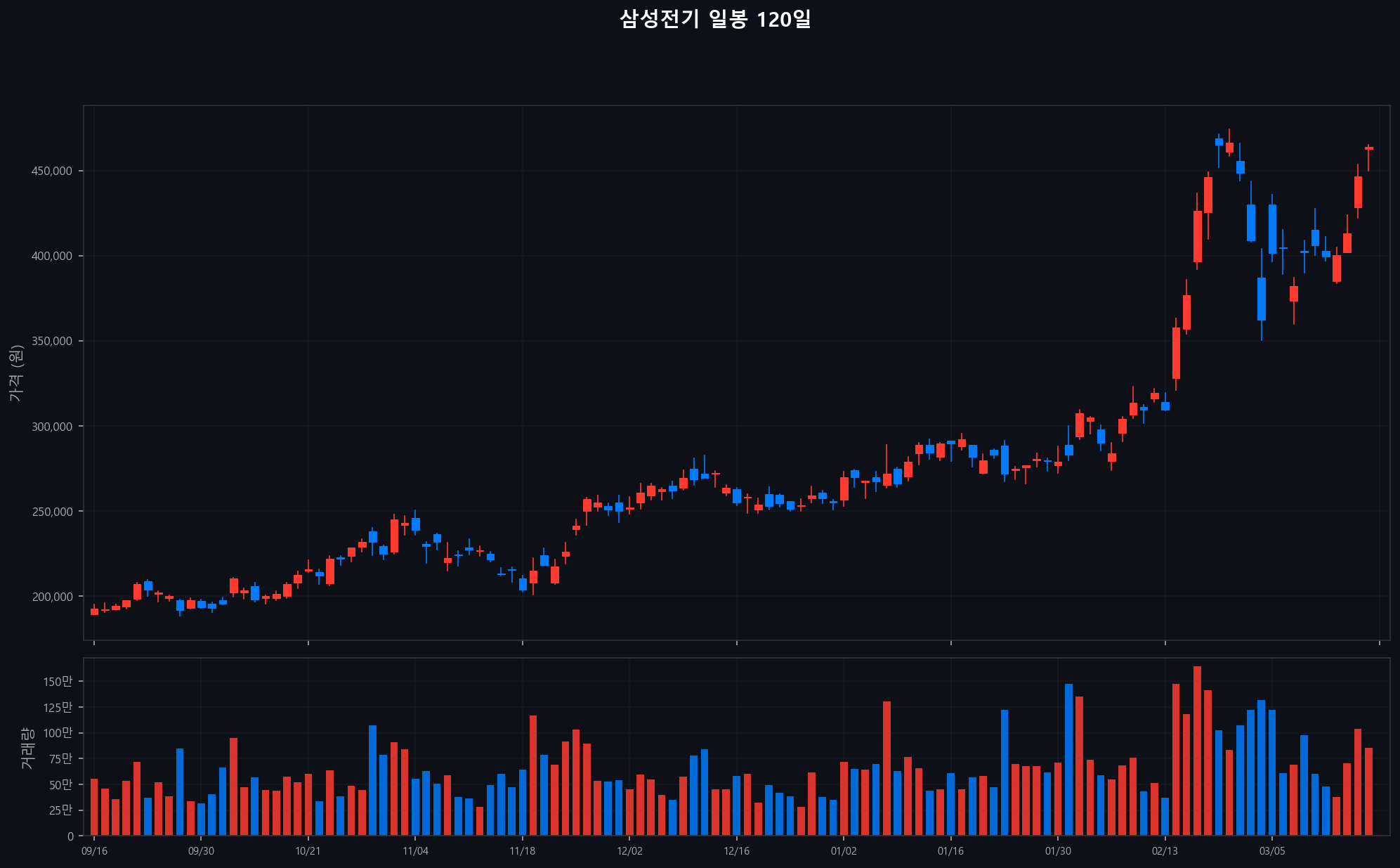
Task: Click the 350,000 price axis label
Action: (52, 341)
